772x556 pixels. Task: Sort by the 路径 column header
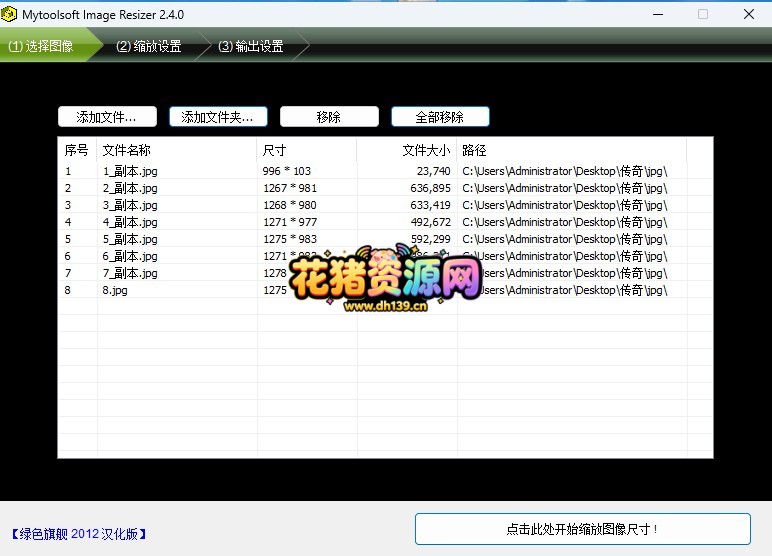[x=572, y=150]
